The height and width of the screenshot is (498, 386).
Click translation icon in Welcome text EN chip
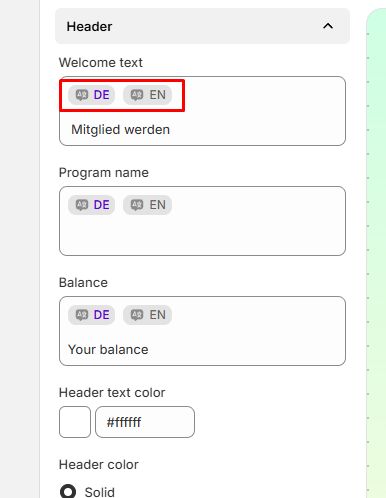pos(137,95)
